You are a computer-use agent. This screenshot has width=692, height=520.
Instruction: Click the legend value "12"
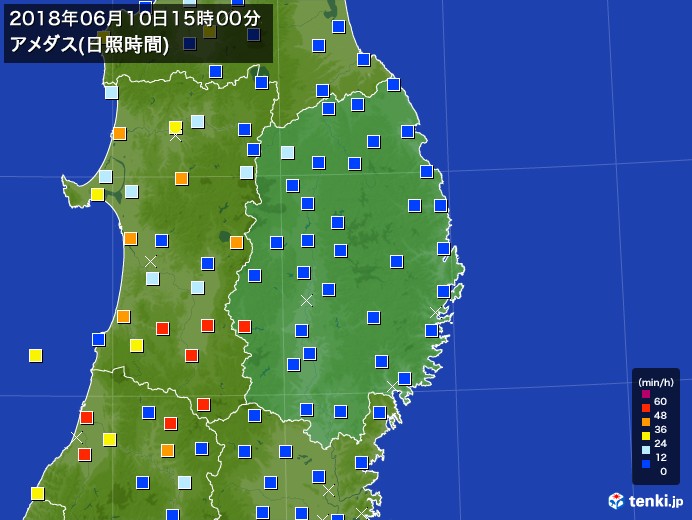click(661, 457)
